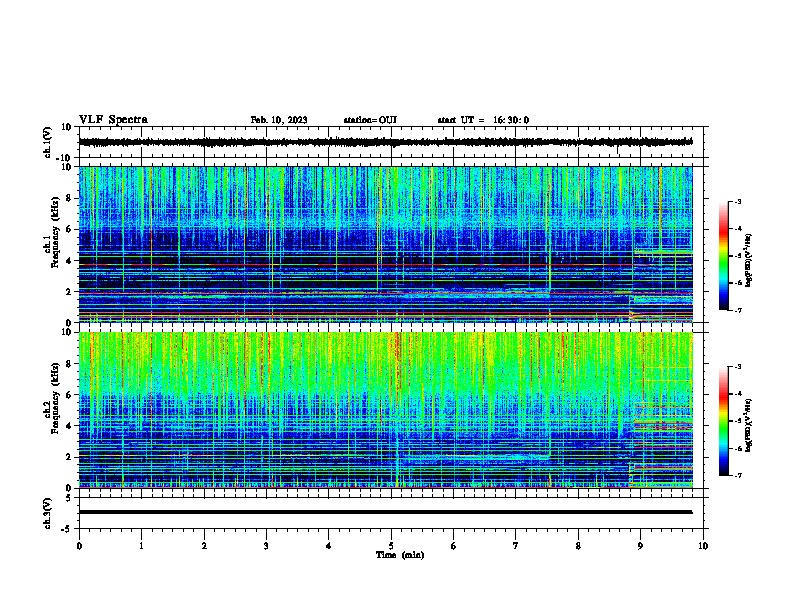Click the "6" kHz tick on ch.2 spectrogram axis

click(x=69, y=395)
